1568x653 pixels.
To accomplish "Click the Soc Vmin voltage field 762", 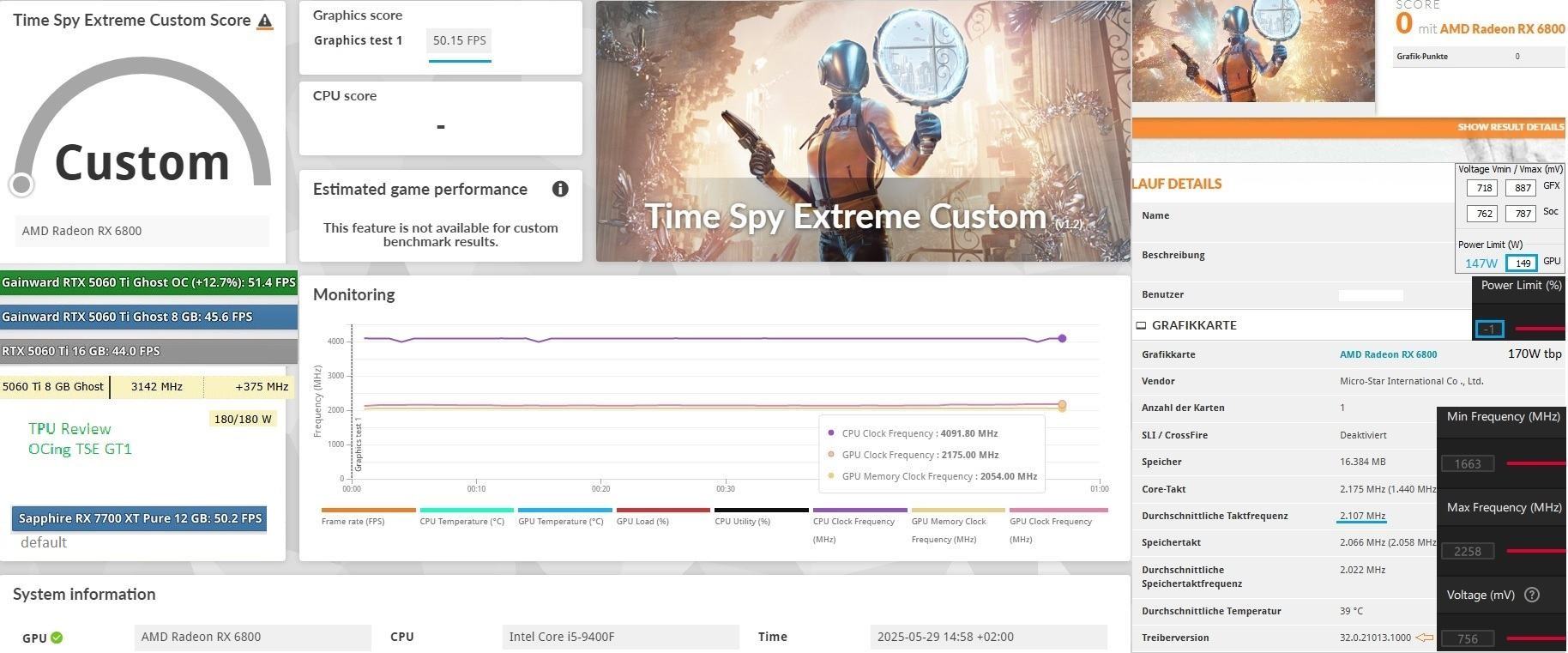I will 1481,214.
